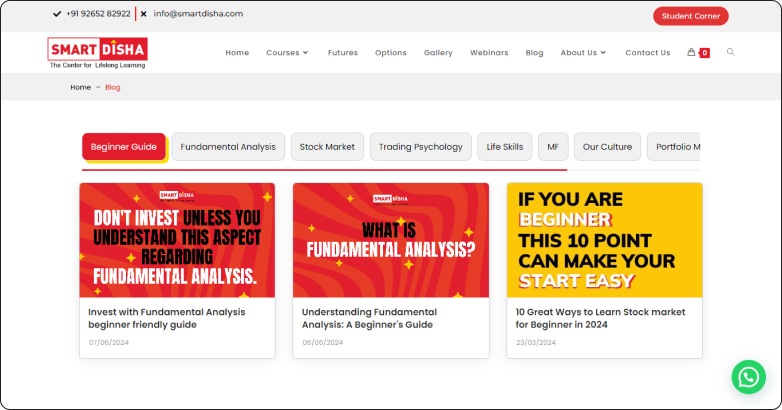
Task: Open the Gallery menu item
Action: [x=438, y=52]
